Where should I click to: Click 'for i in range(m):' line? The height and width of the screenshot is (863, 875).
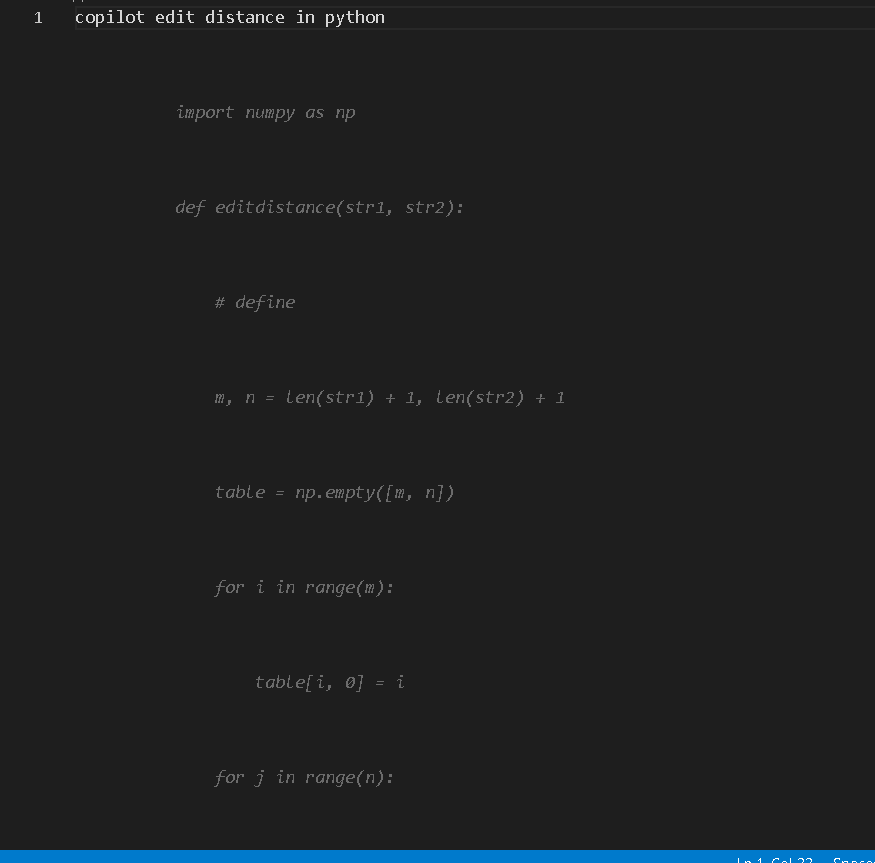pyautogui.click(x=304, y=587)
